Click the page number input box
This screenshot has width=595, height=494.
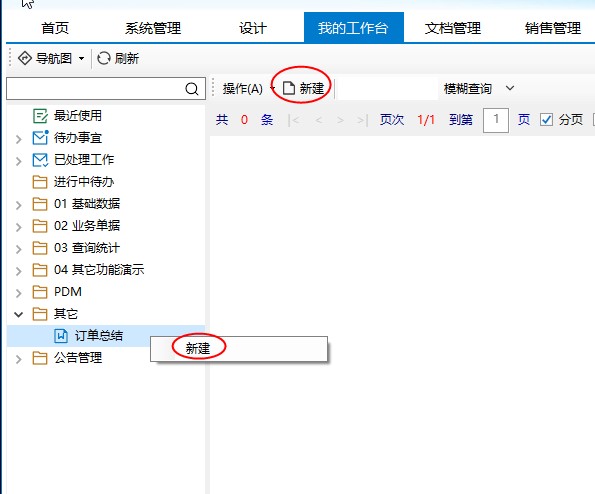pyautogui.click(x=496, y=120)
